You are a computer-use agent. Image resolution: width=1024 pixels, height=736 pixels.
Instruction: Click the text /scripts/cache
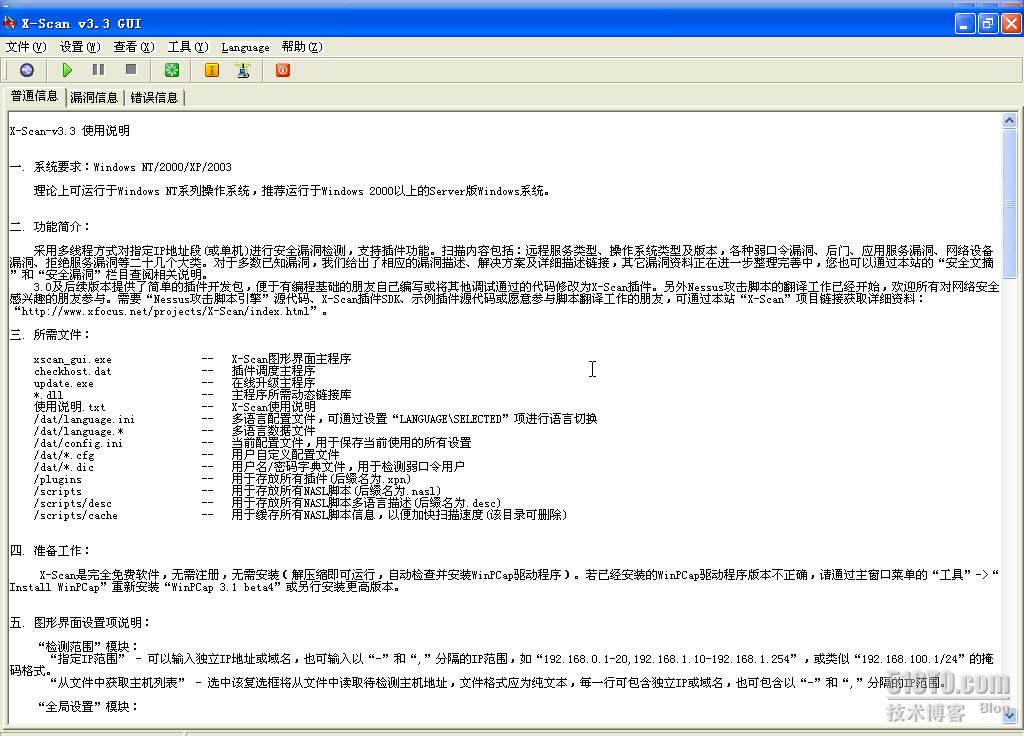coord(75,515)
